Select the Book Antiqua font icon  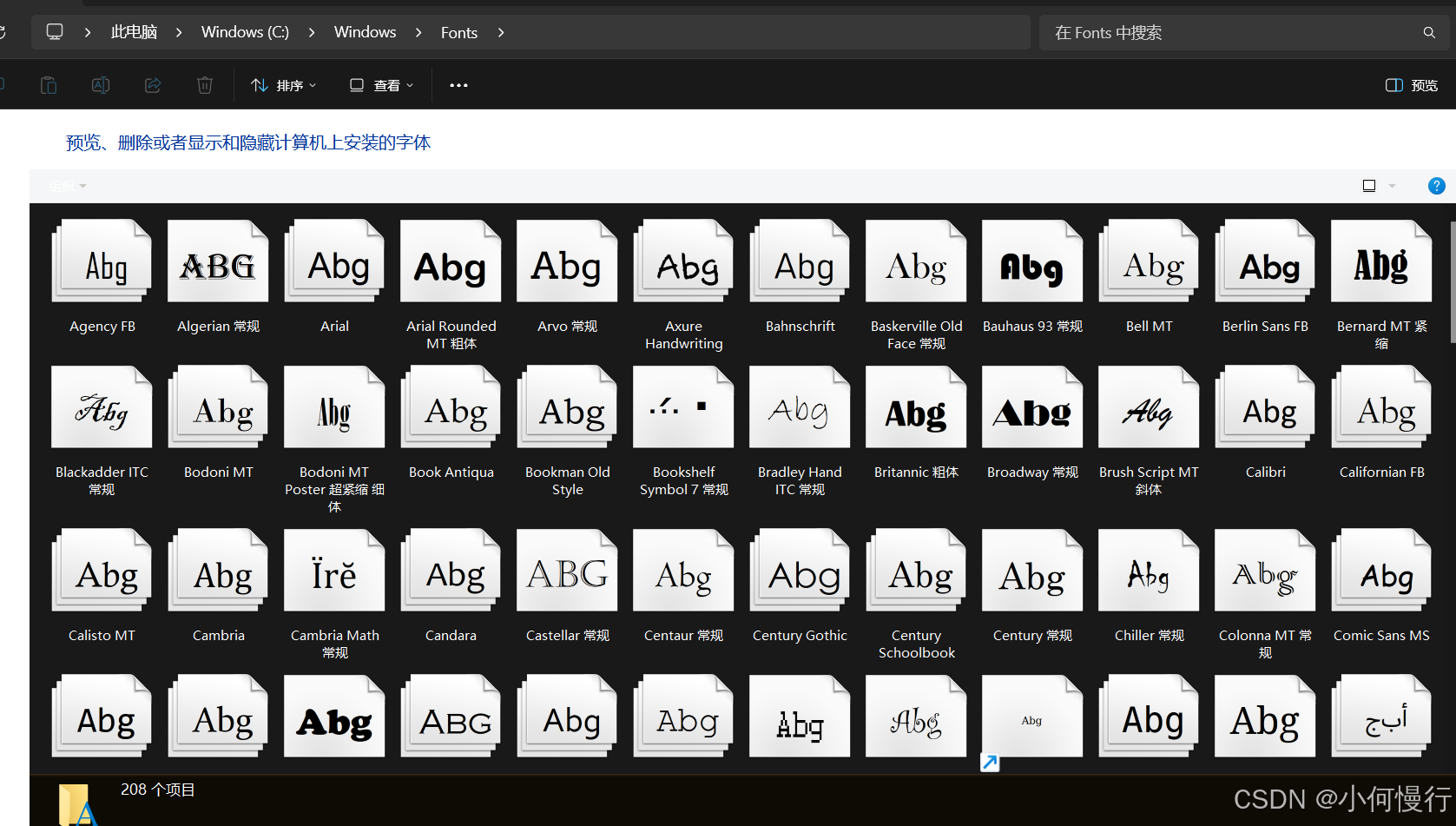click(x=451, y=406)
